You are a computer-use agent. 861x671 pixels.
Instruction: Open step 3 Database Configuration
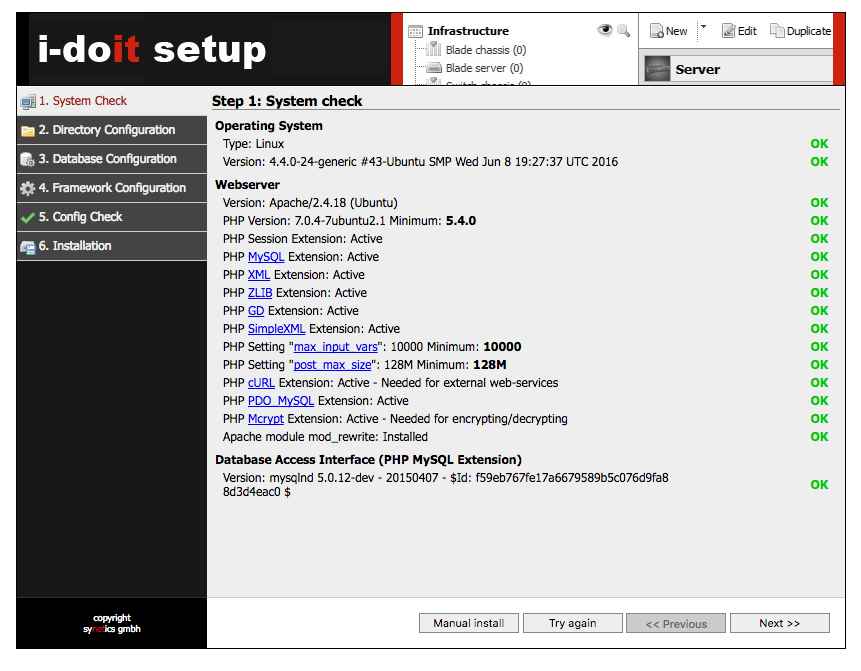pos(112,159)
